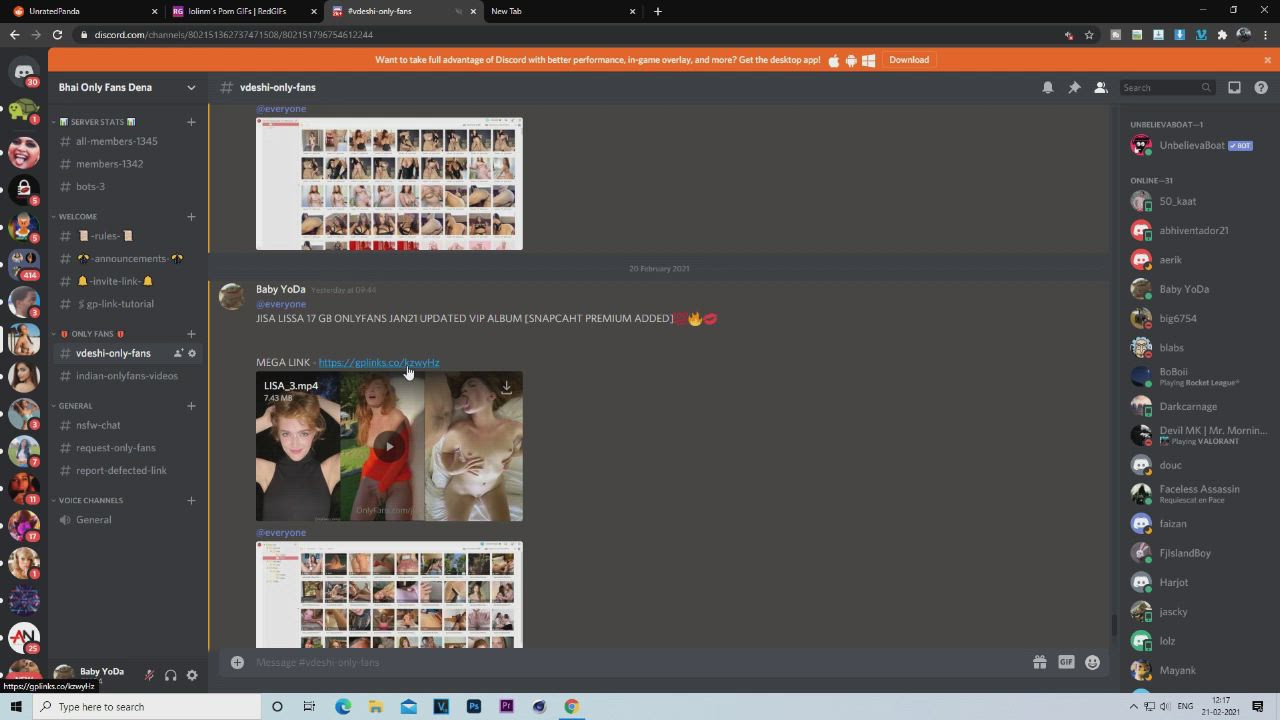Open user settings gear beside headphones
This screenshot has height=720, width=1280.
point(192,675)
